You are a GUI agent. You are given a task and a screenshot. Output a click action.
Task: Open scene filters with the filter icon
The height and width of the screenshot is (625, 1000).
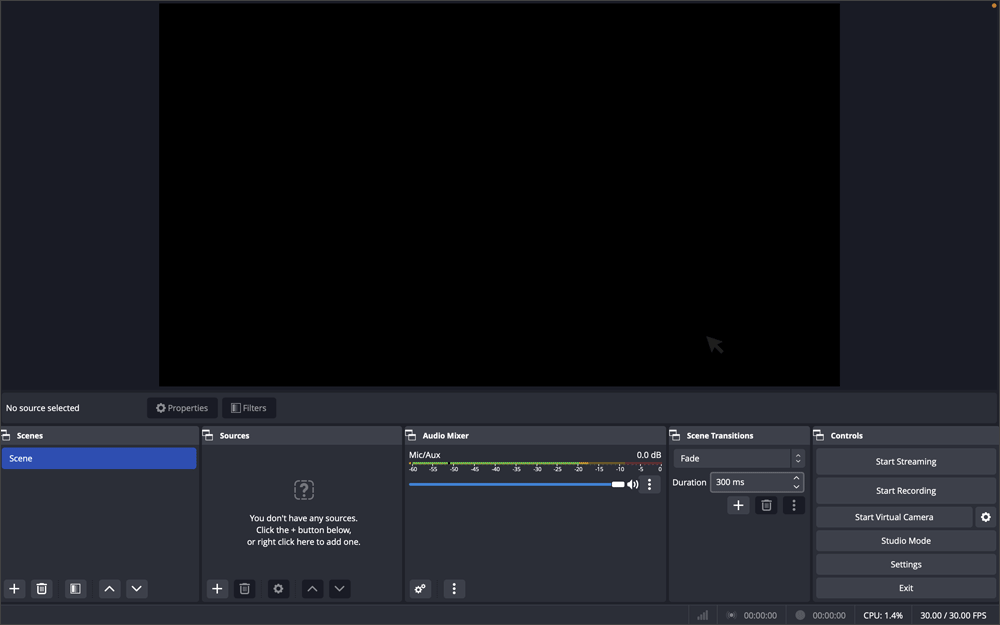pyautogui.click(x=74, y=589)
